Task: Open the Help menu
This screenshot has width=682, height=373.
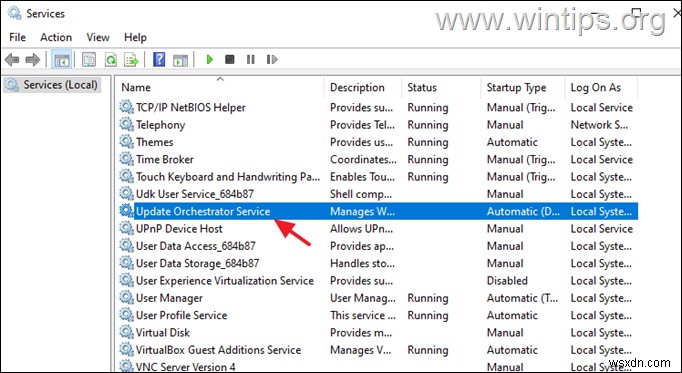Action: click(135, 37)
